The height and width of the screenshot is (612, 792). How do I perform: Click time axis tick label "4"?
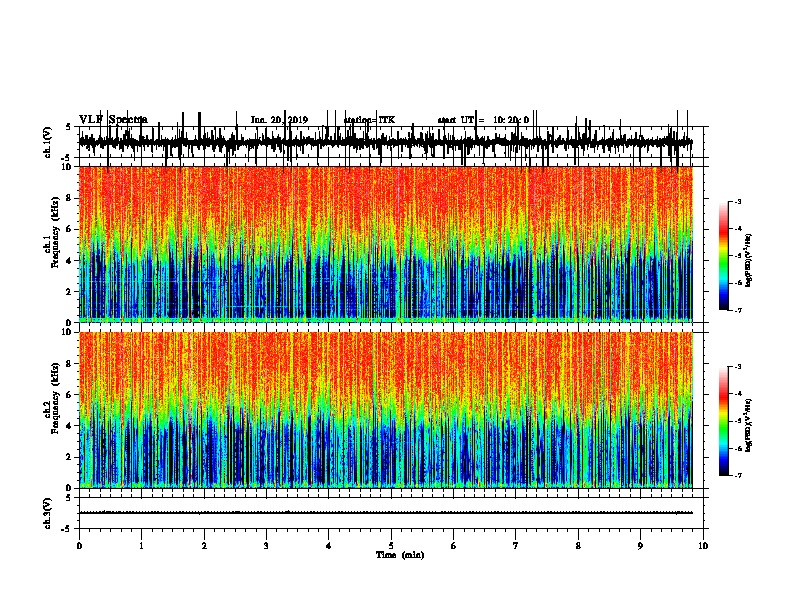point(329,546)
